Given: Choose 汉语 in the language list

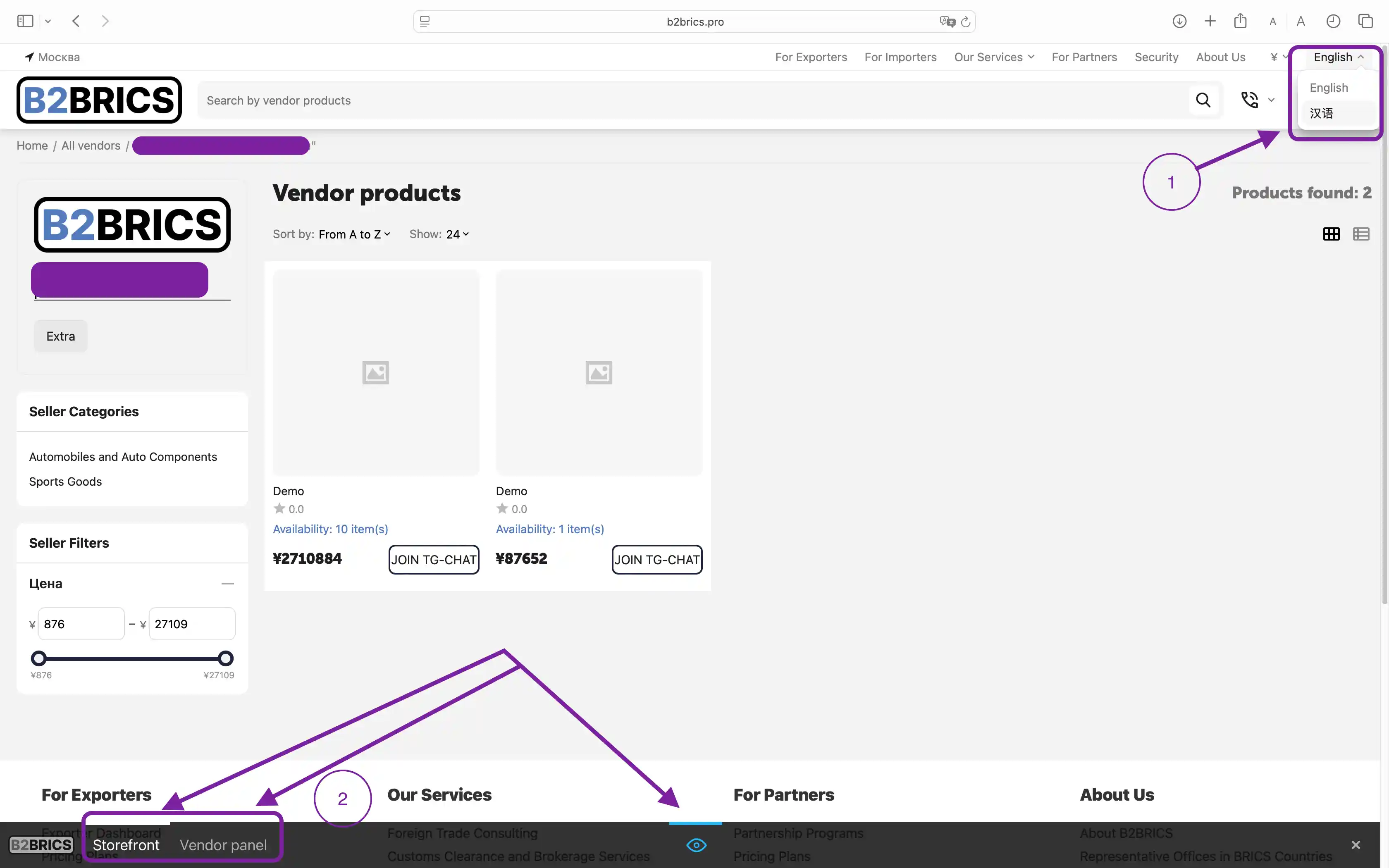Looking at the screenshot, I should pos(1321,113).
